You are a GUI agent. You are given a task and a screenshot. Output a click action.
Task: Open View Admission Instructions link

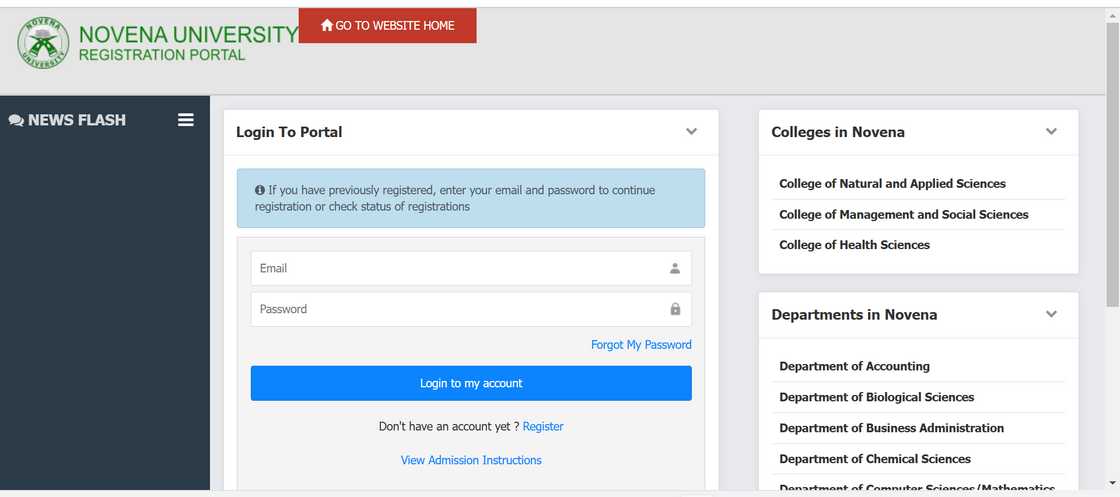click(471, 460)
